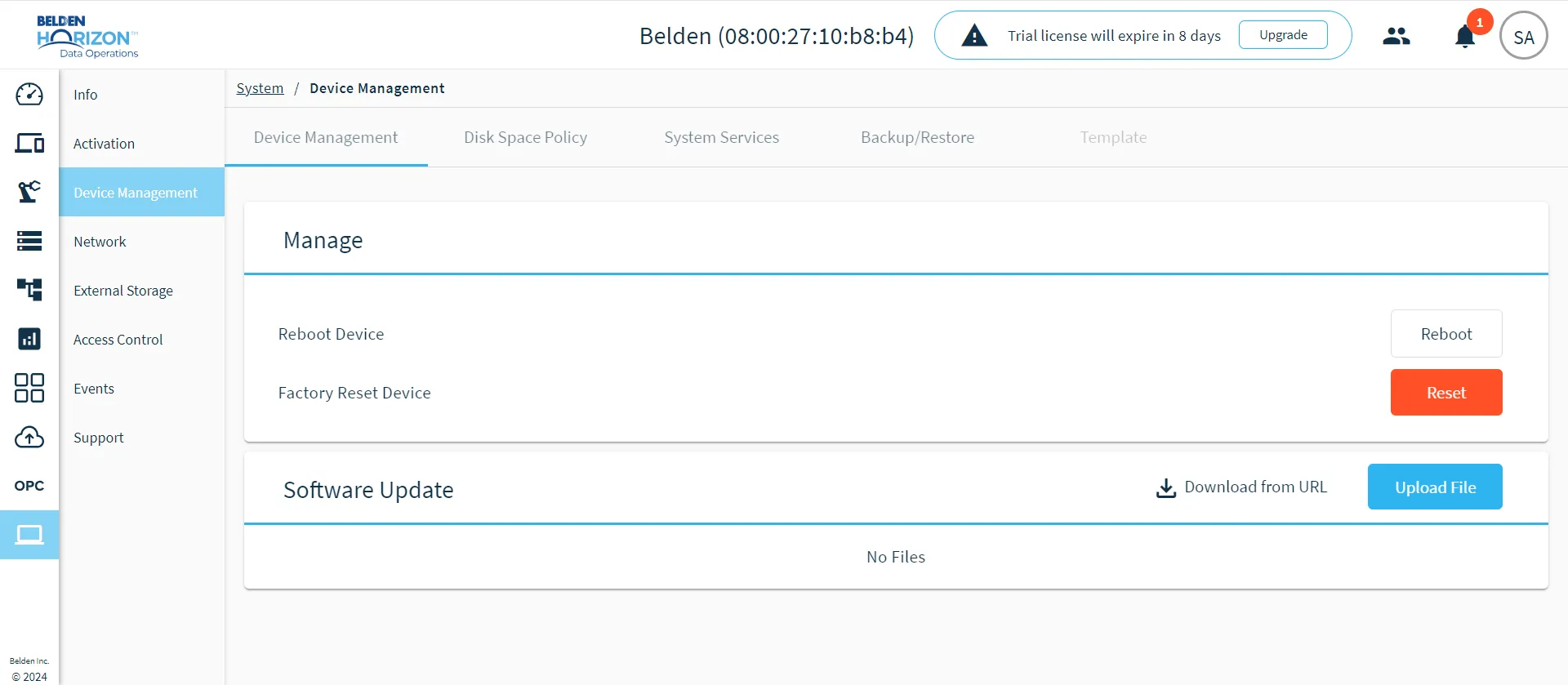Open Activation in the side menu

(142, 144)
